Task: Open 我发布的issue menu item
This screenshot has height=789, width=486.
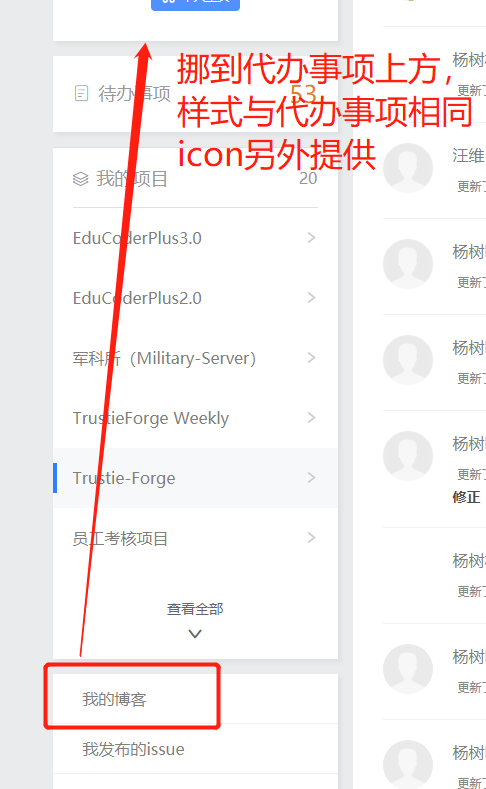Action: click(133, 749)
